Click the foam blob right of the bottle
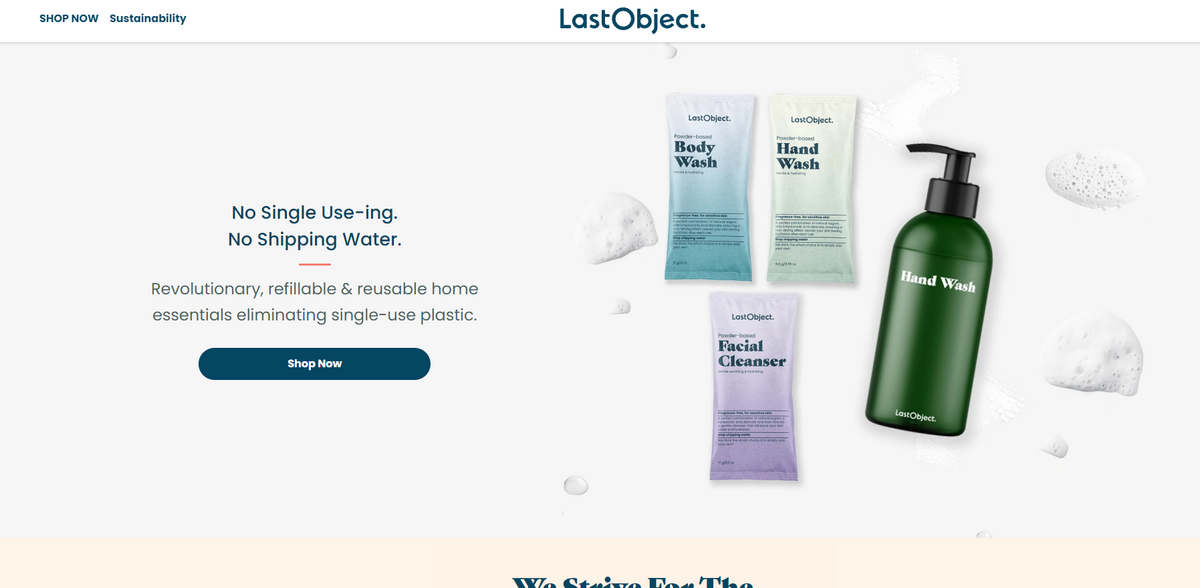 (1089, 352)
